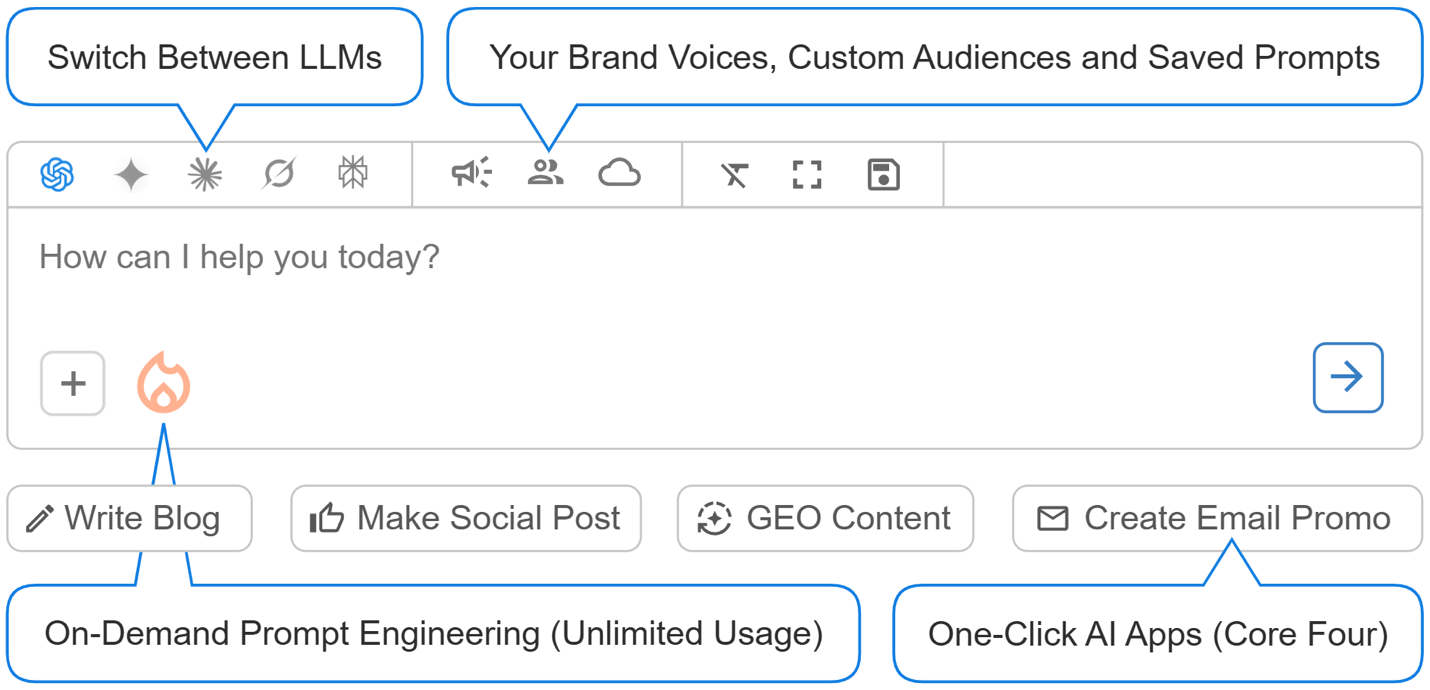
Task: Choose the circle-slash LLM model icon
Action: pyautogui.click(x=277, y=173)
